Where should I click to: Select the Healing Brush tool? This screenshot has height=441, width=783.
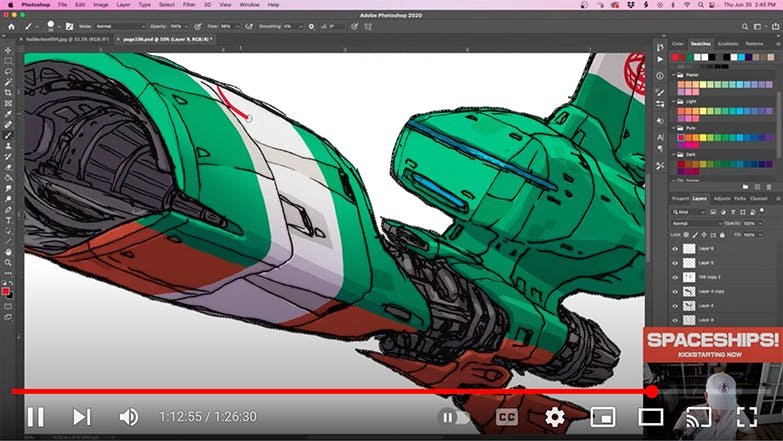8,124
